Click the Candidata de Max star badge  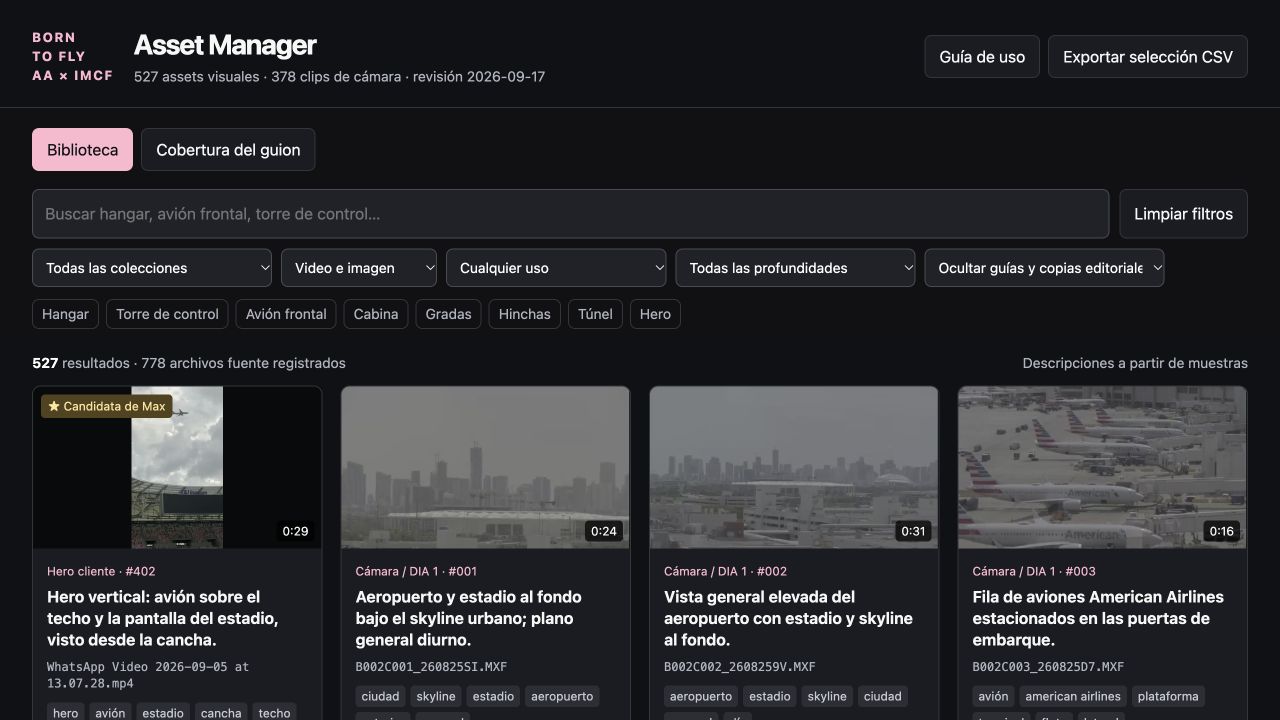pyautogui.click(x=107, y=407)
